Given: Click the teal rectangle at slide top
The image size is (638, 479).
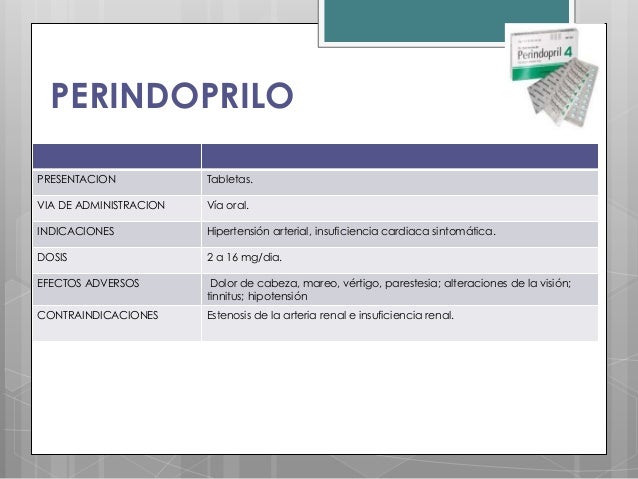Looking at the screenshot, I should click(x=446, y=20).
